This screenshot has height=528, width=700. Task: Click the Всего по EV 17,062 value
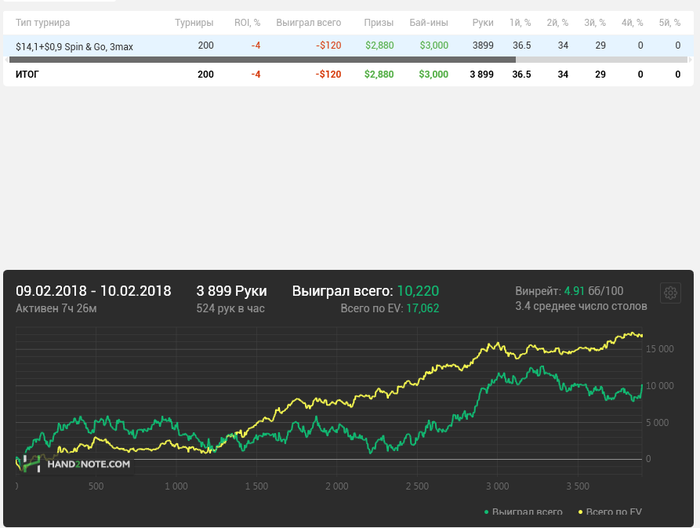pos(390,308)
